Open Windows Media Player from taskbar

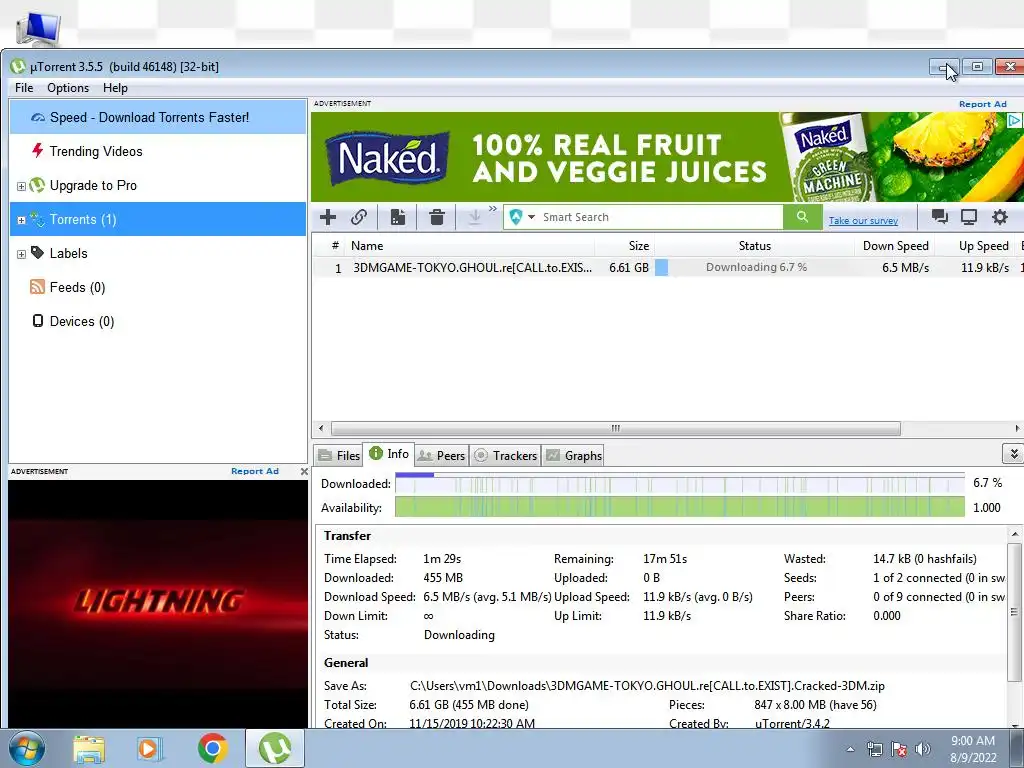point(148,748)
